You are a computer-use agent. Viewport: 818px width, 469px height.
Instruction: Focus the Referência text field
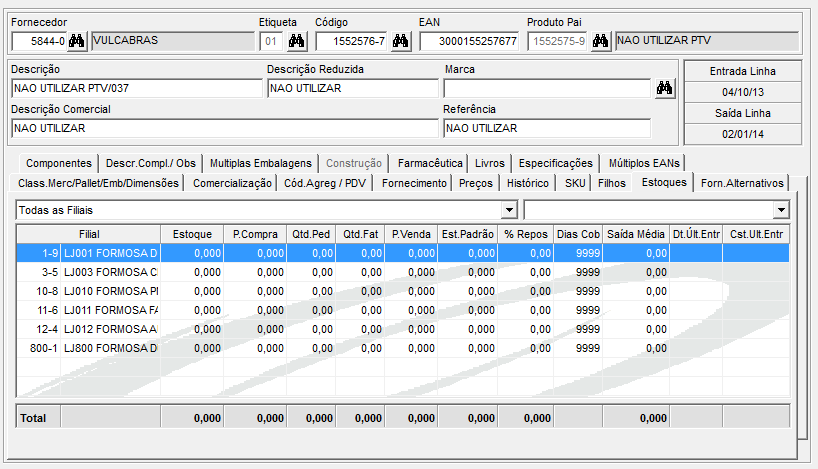546,128
